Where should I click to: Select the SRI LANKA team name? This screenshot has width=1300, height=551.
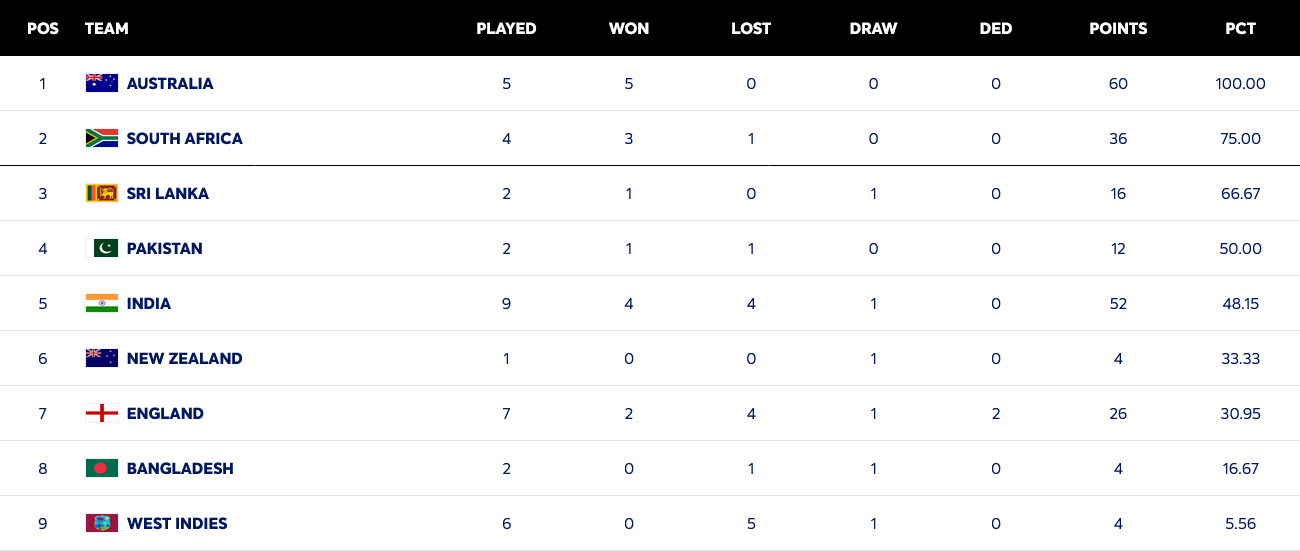(x=167, y=194)
